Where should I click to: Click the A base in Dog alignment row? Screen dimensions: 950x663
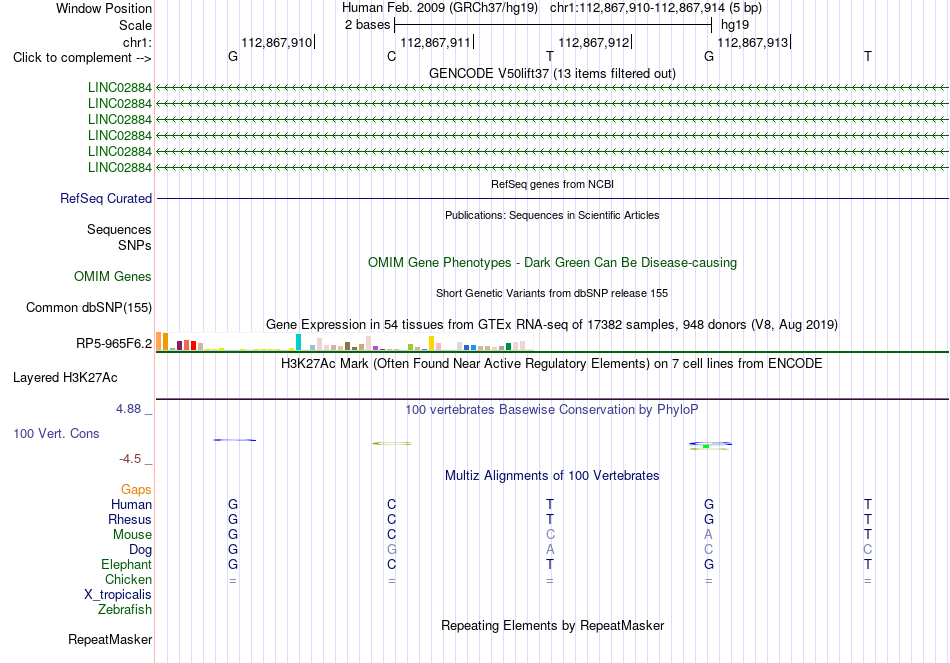[550, 550]
